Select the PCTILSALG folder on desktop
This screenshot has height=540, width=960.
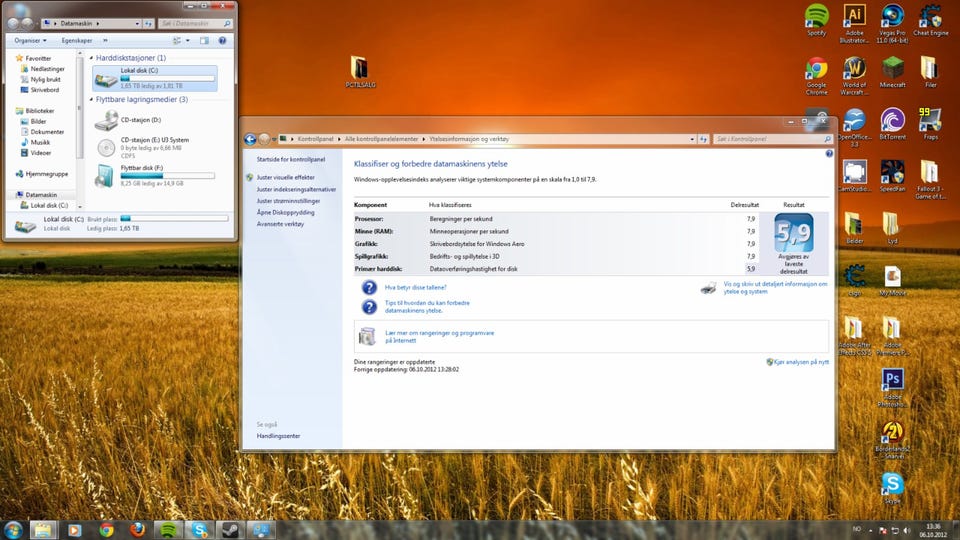(x=361, y=69)
